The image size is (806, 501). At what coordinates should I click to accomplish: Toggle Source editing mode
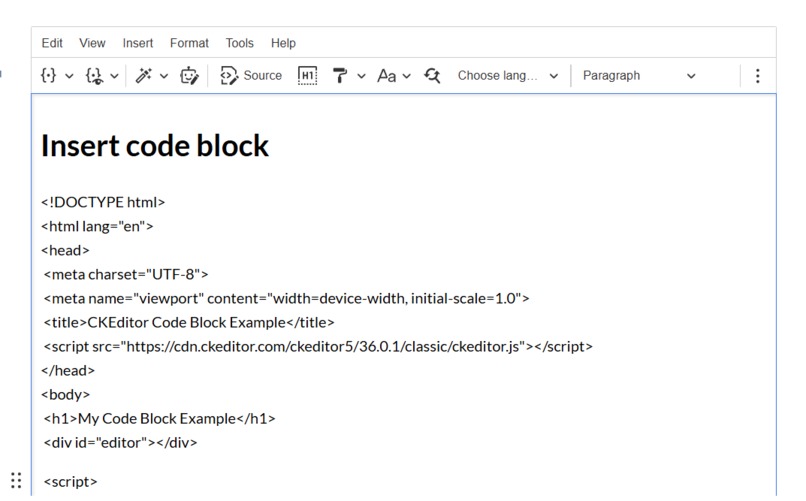tap(251, 76)
